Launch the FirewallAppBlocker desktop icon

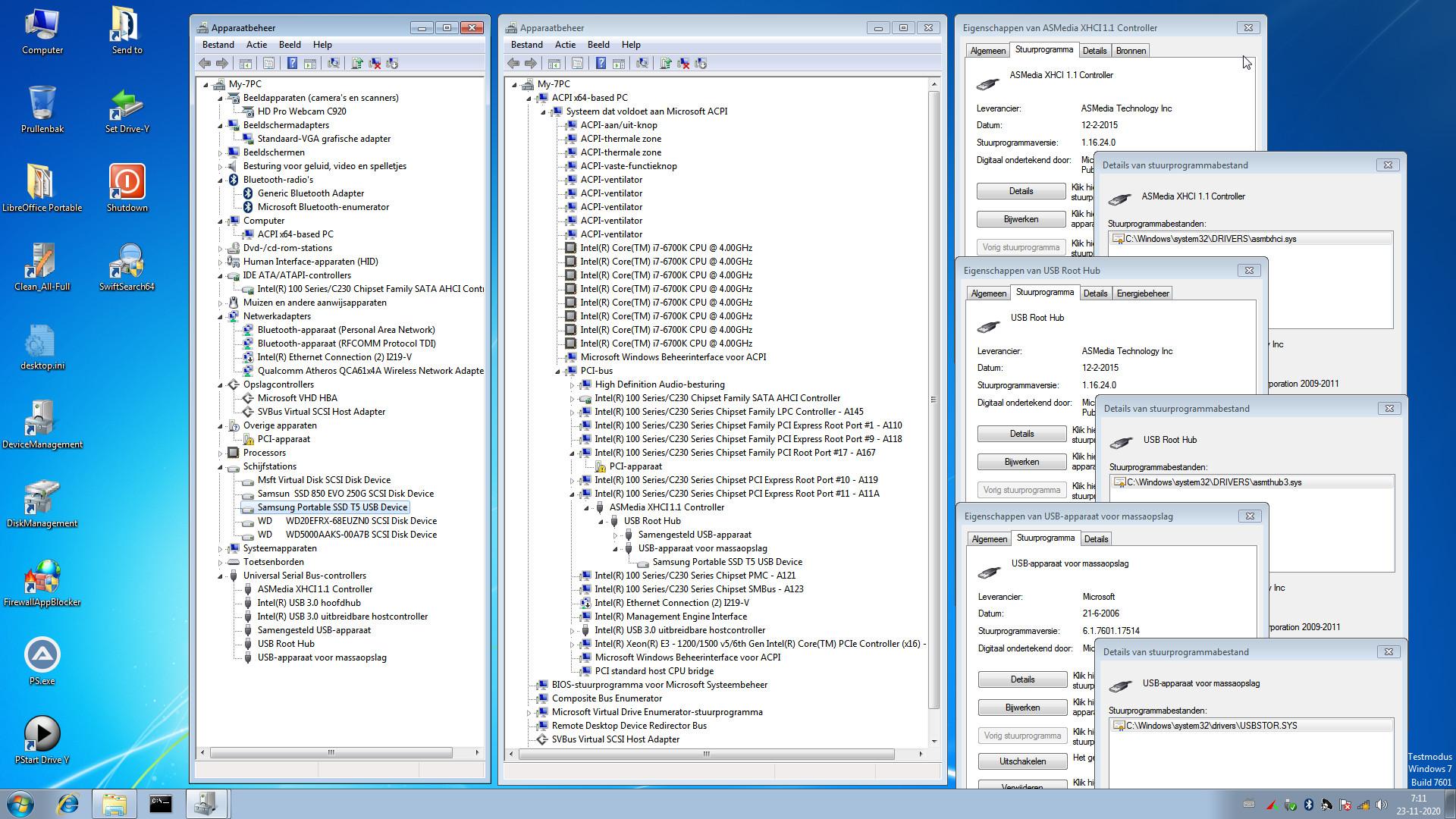[42, 582]
